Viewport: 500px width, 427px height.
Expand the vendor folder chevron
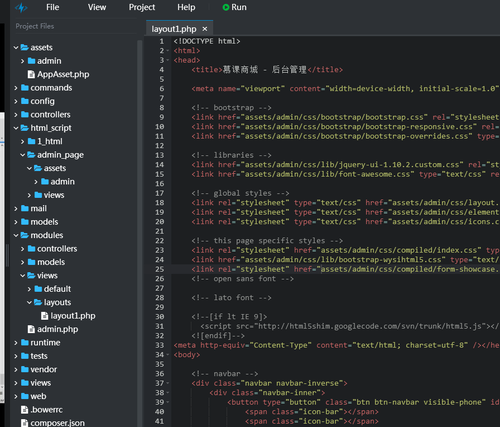point(16,370)
